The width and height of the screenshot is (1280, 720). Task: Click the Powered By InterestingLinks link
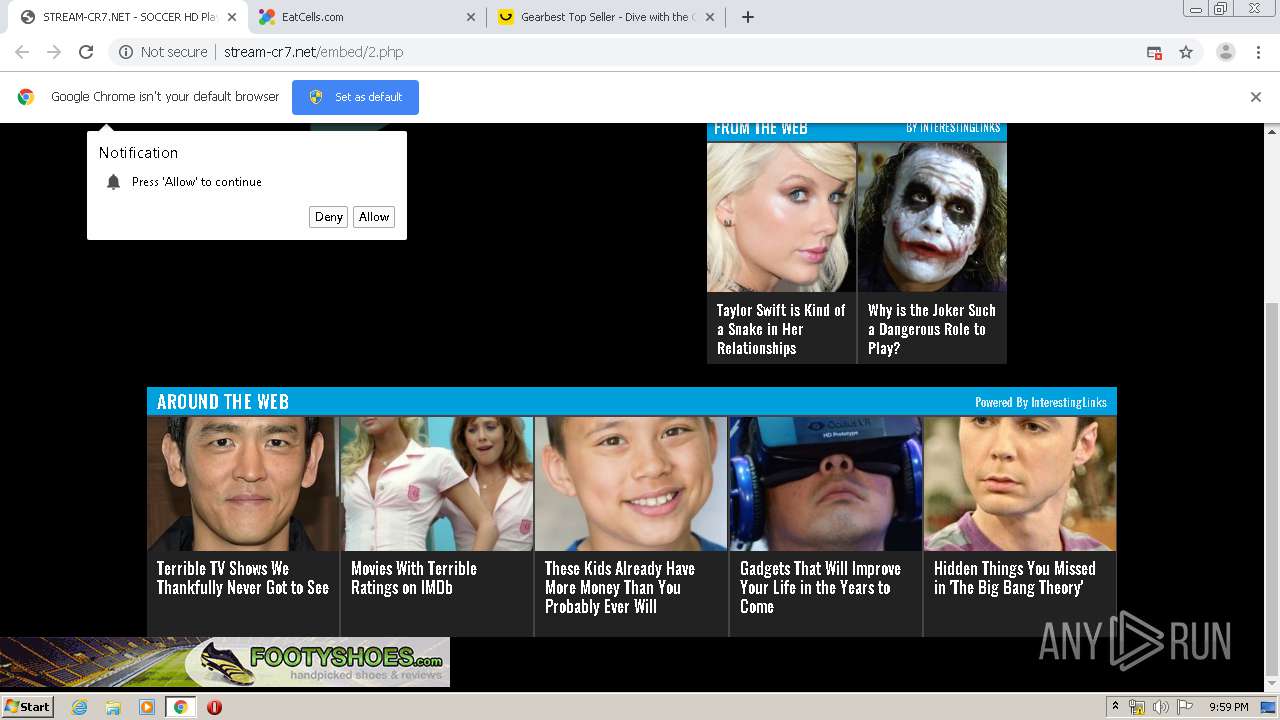tap(1041, 402)
